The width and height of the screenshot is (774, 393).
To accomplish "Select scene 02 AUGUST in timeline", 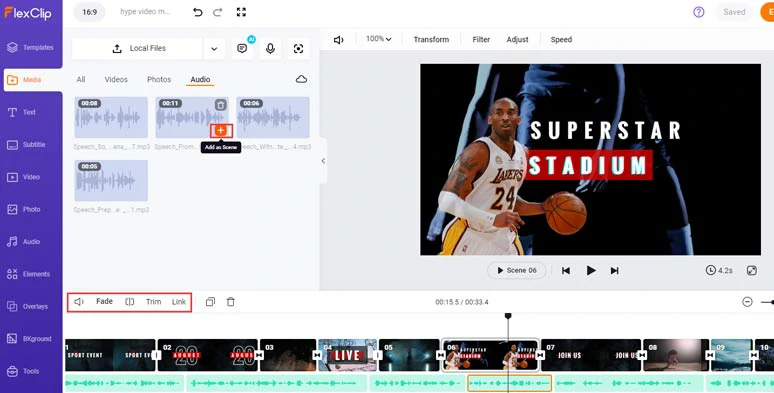I will (x=208, y=355).
